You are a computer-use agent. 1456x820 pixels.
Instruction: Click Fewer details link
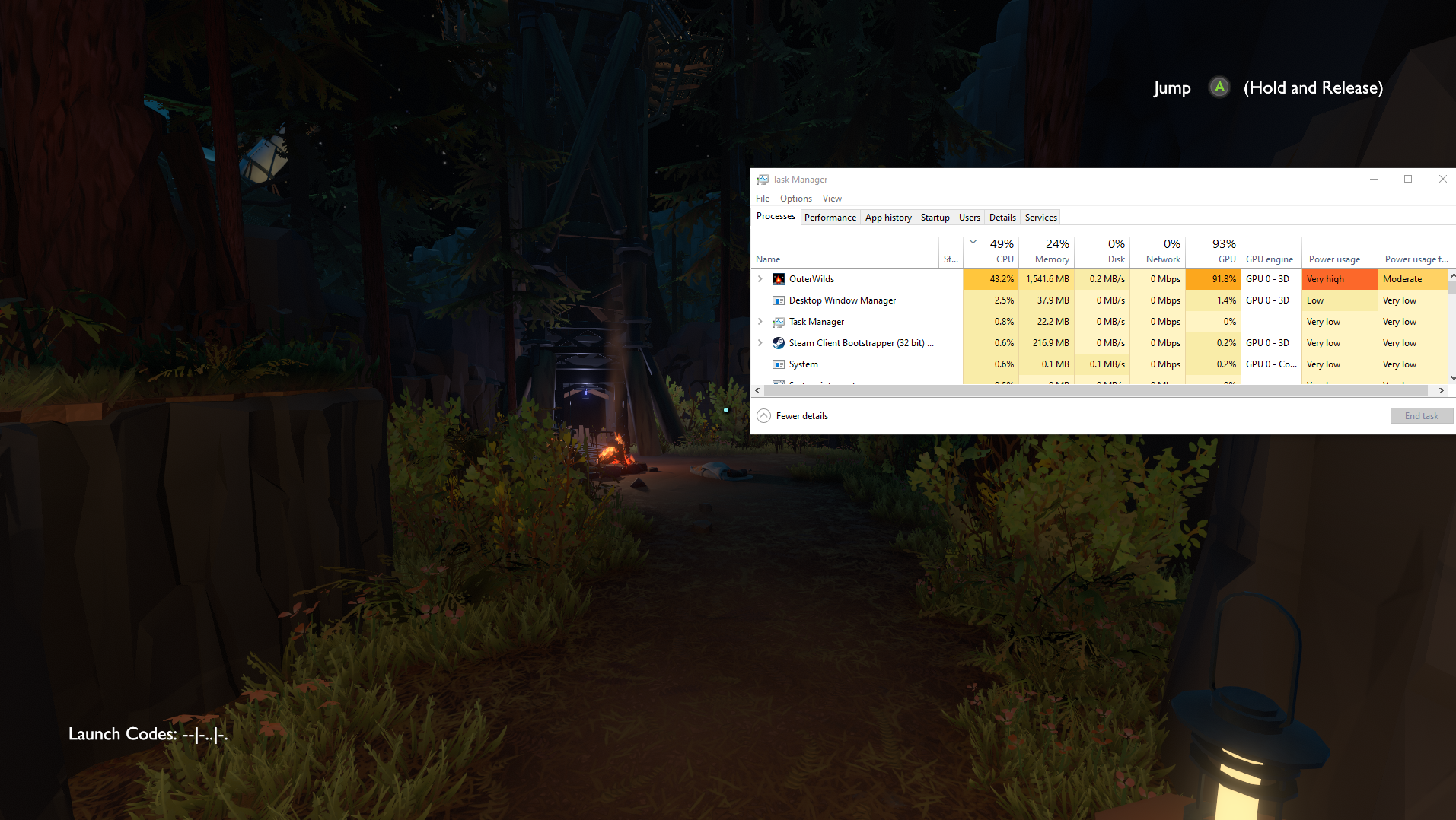click(802, 416)
